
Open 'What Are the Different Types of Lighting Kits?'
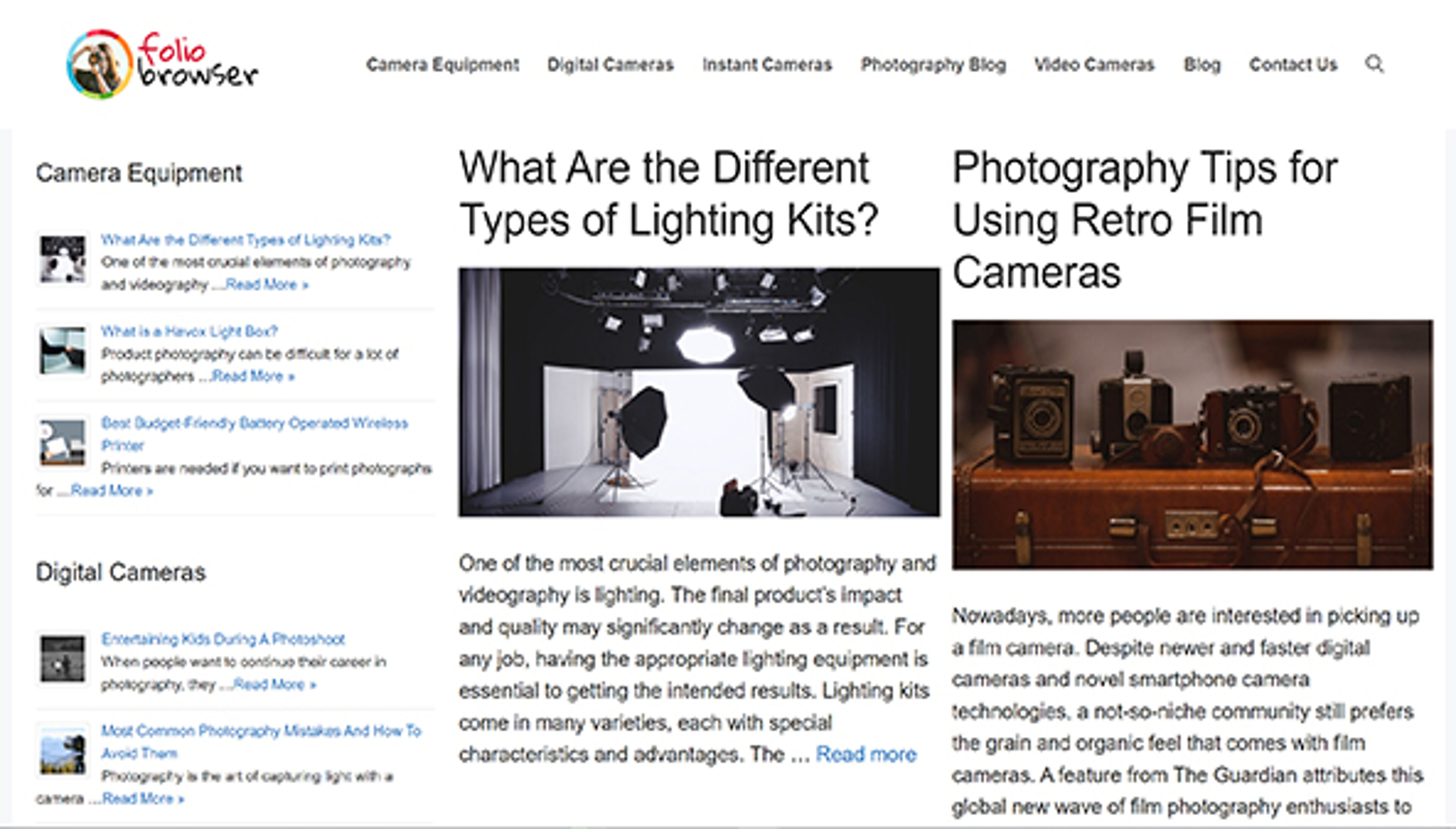coord(246,239)
